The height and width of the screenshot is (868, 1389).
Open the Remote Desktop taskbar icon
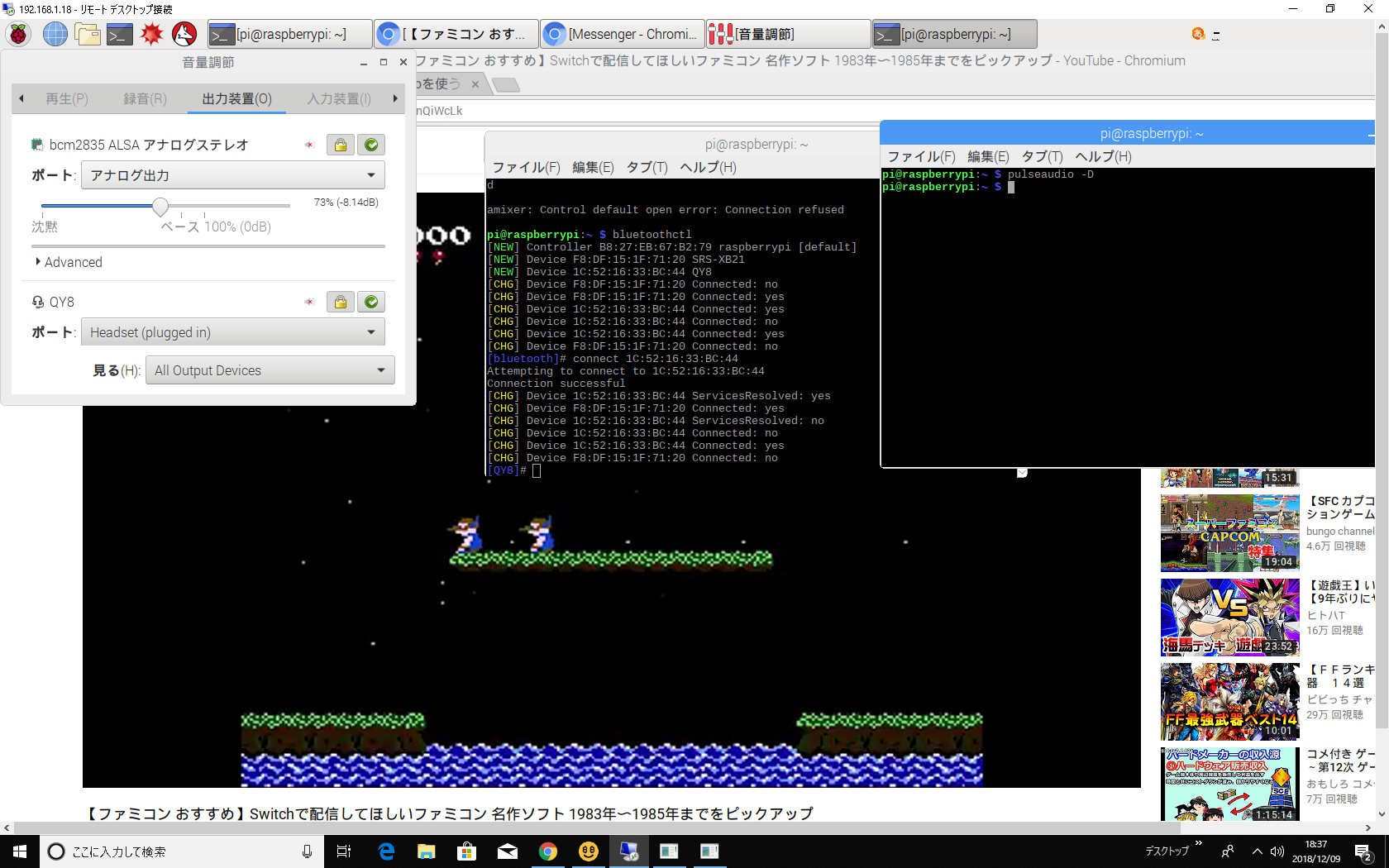coord(629,851)
